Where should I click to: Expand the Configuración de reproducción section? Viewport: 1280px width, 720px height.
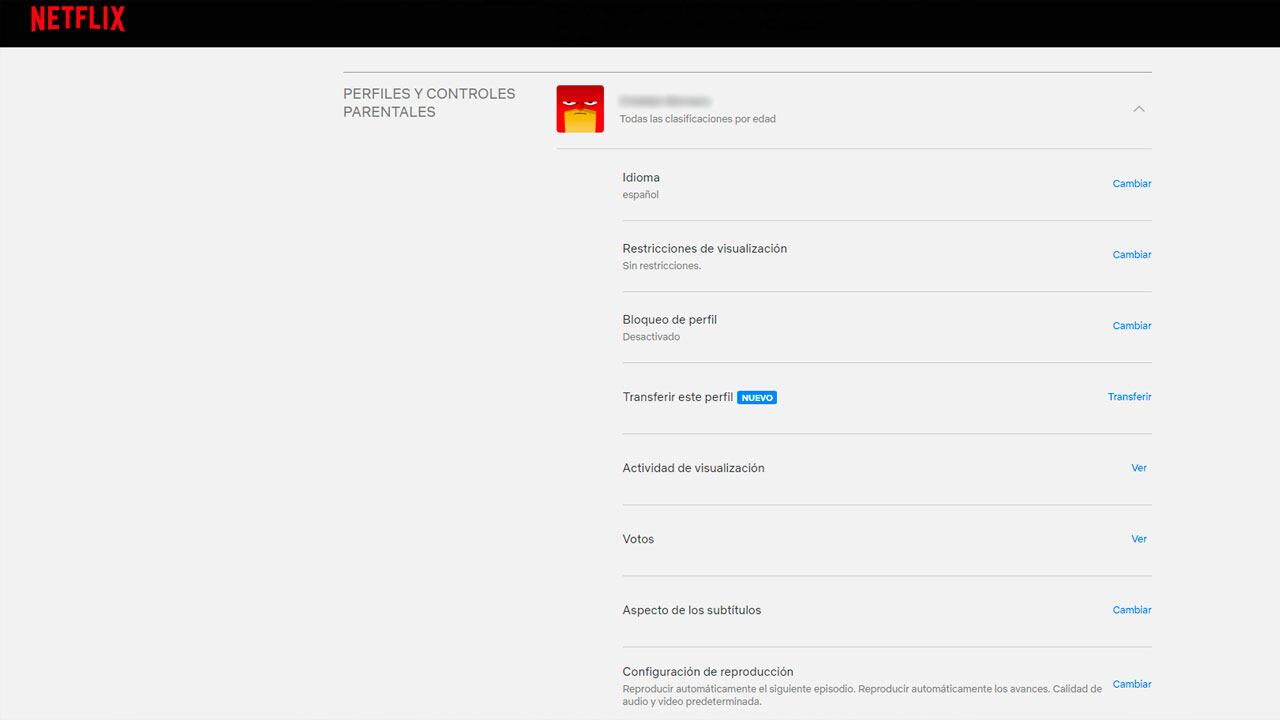[708, 671]
